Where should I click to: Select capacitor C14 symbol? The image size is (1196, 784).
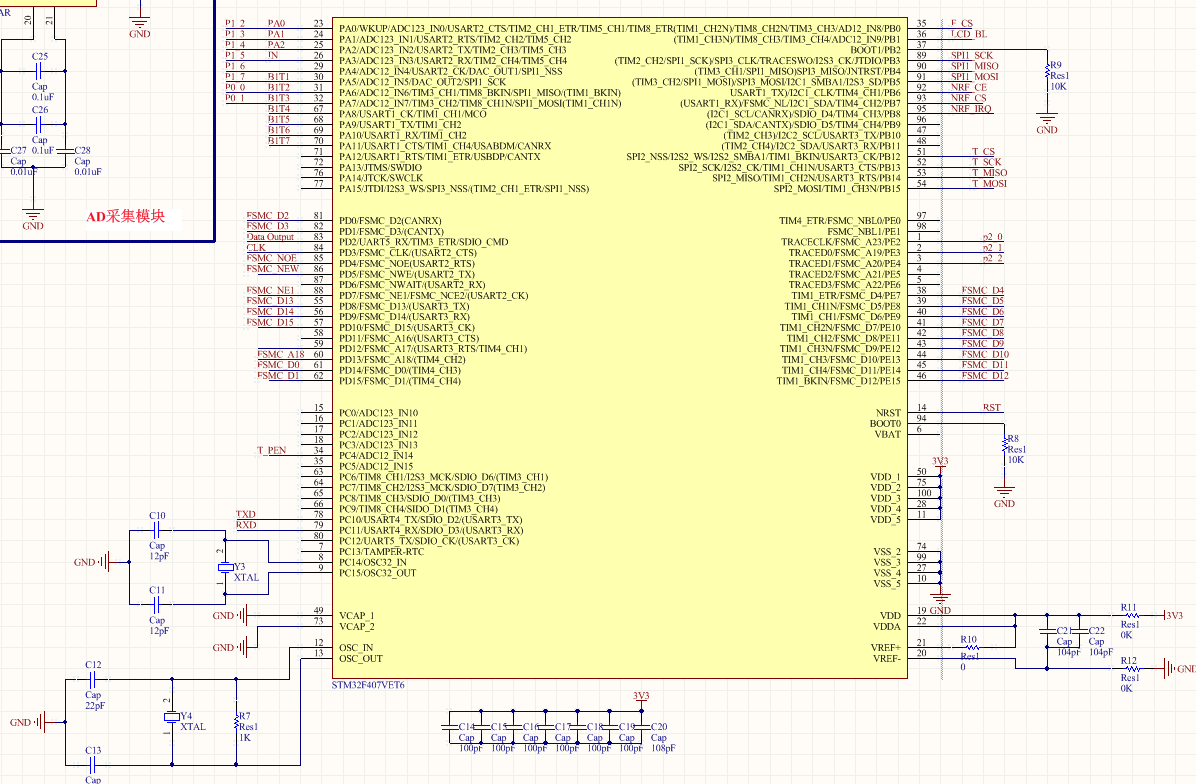[449, 727]
